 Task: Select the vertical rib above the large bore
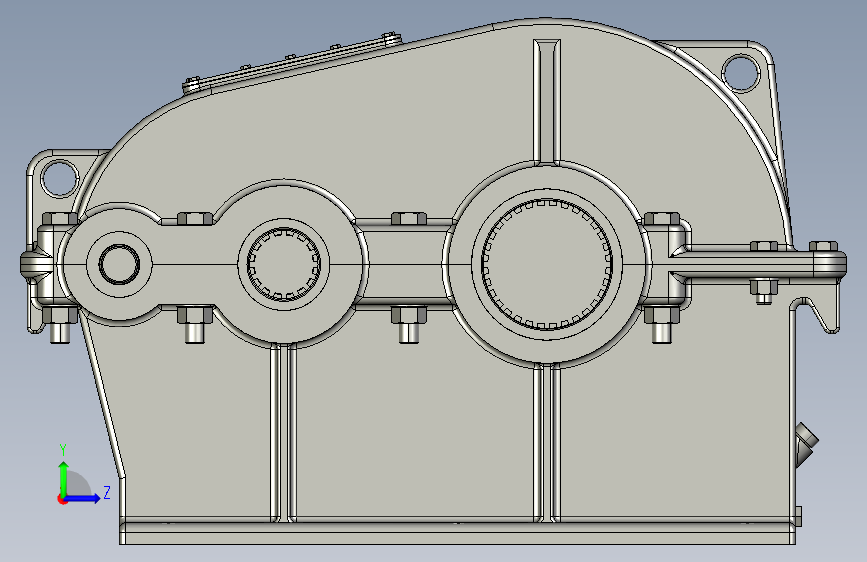coord(546,101)
